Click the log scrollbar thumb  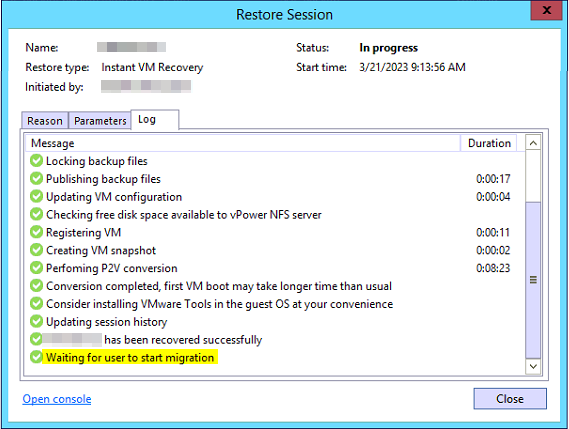(x=533, y=280)
